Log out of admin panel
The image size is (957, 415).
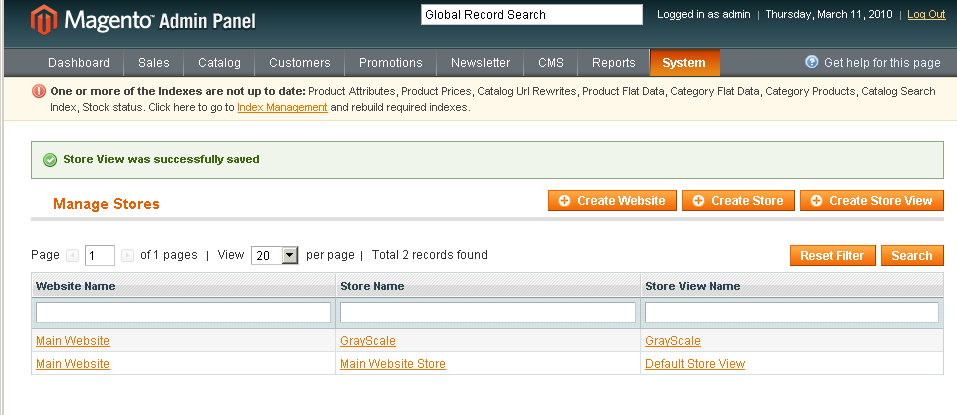point(926,15)
